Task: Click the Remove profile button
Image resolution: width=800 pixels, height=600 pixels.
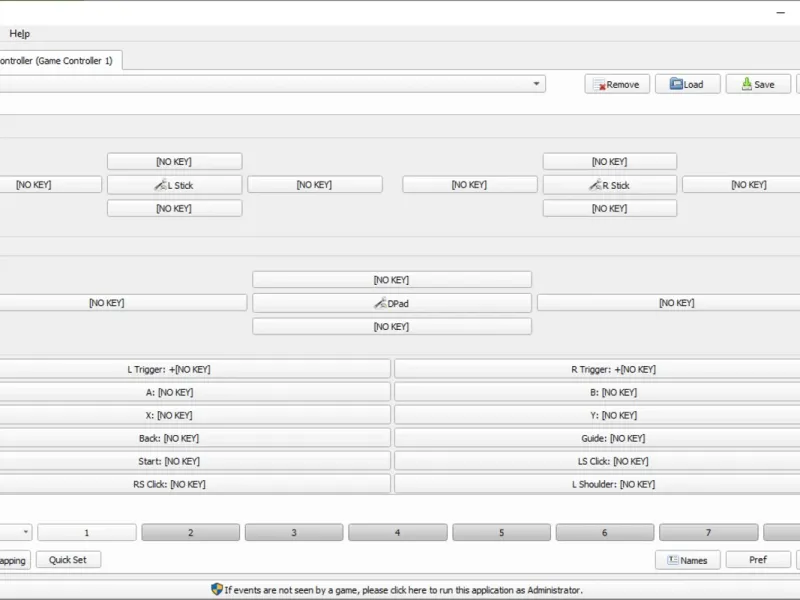Action: click(617, 84)
